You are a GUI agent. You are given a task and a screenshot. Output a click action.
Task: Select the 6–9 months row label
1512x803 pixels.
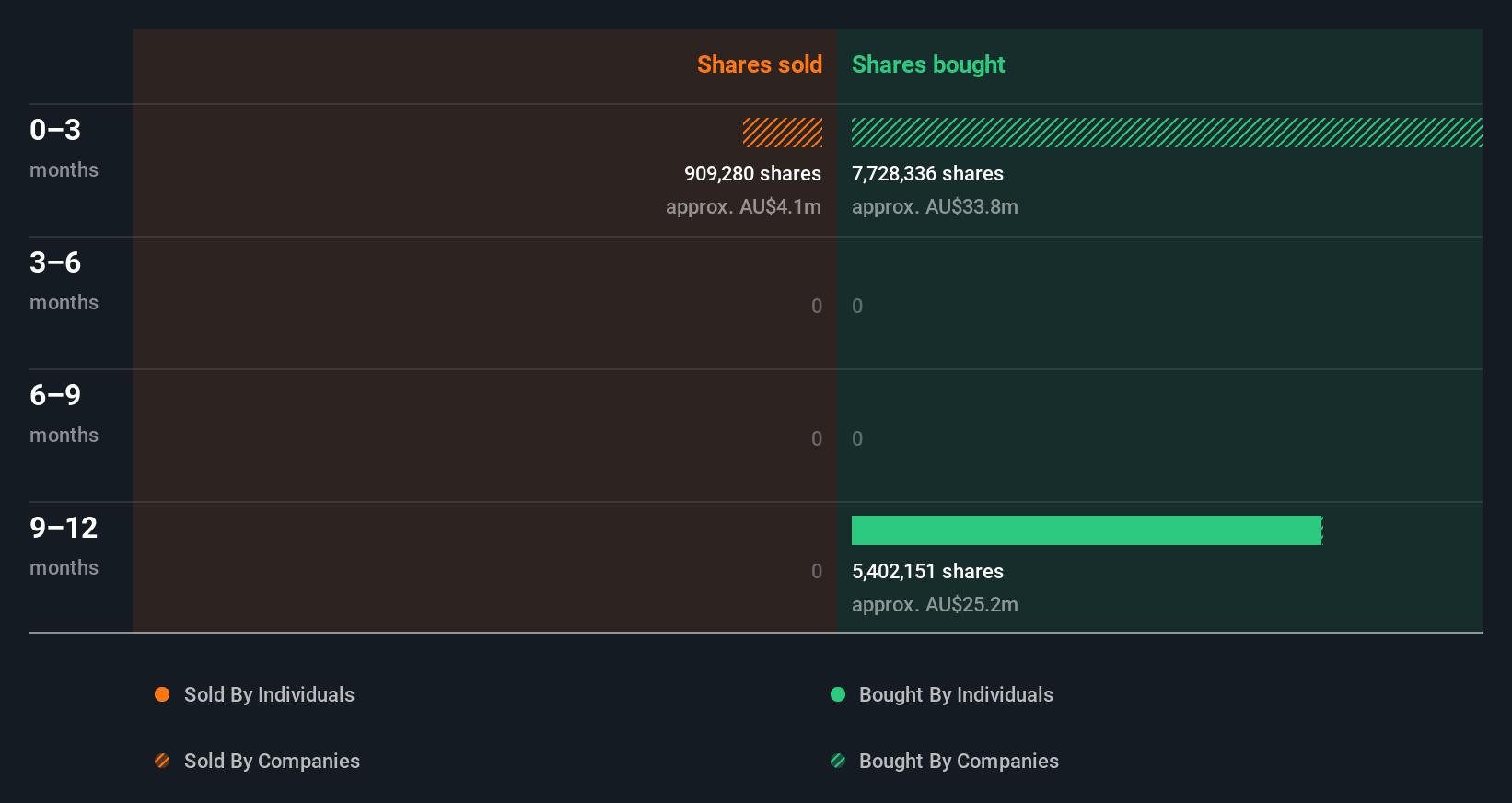point(64,413)
